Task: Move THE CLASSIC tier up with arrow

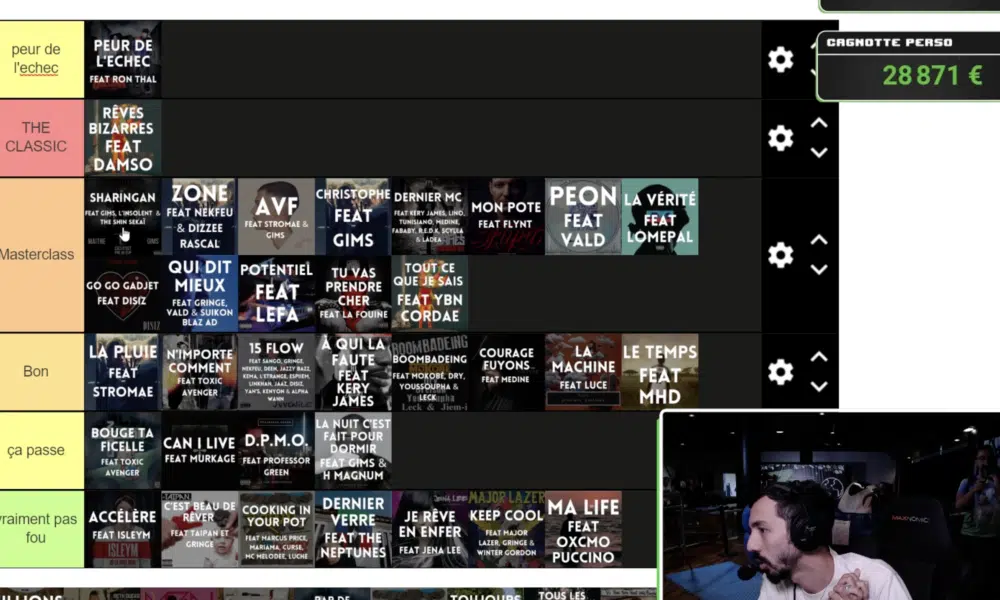Action: point(819,123)
